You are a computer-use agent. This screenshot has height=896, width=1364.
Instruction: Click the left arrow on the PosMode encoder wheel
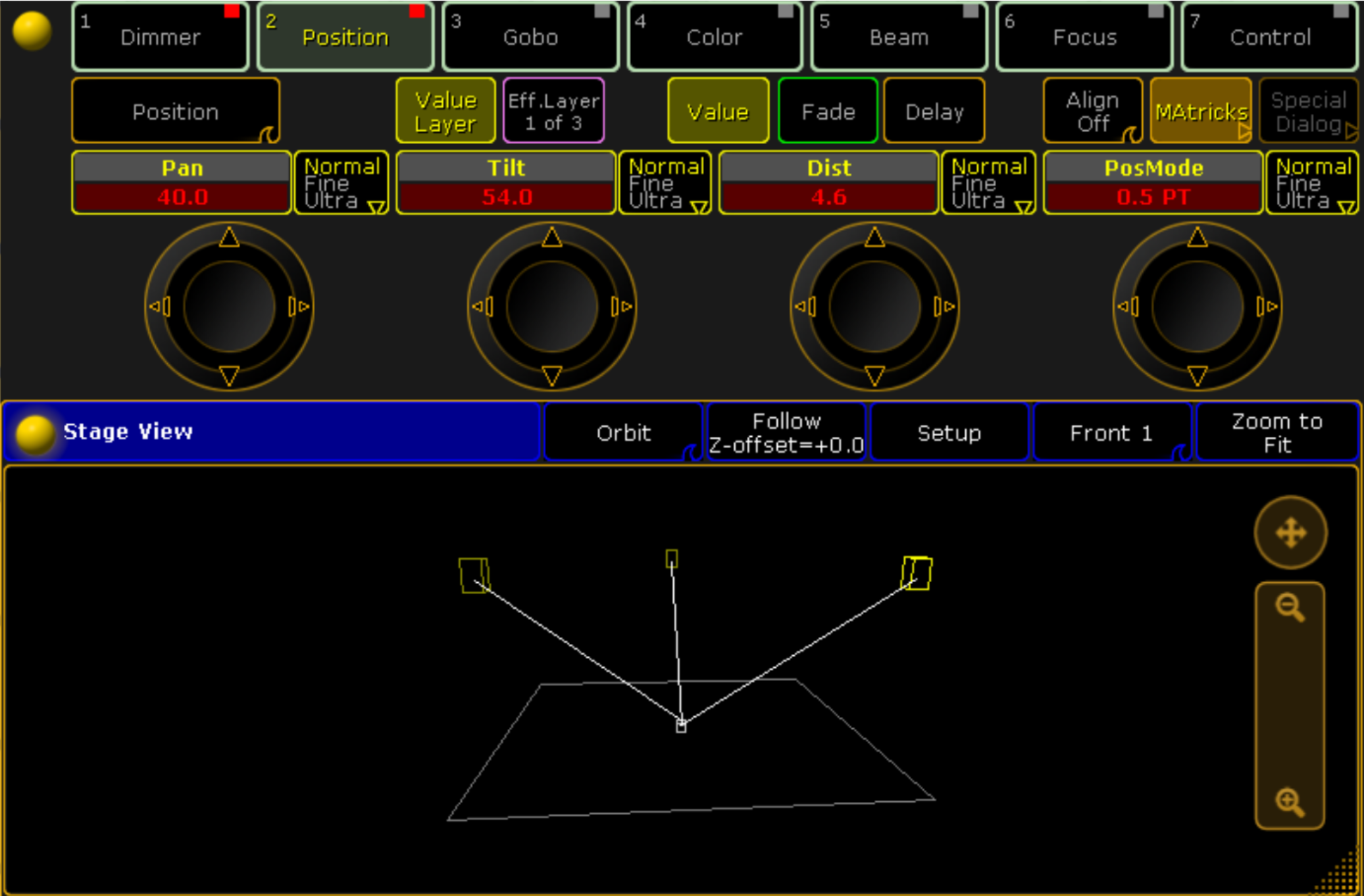[x=1126, y=307]
